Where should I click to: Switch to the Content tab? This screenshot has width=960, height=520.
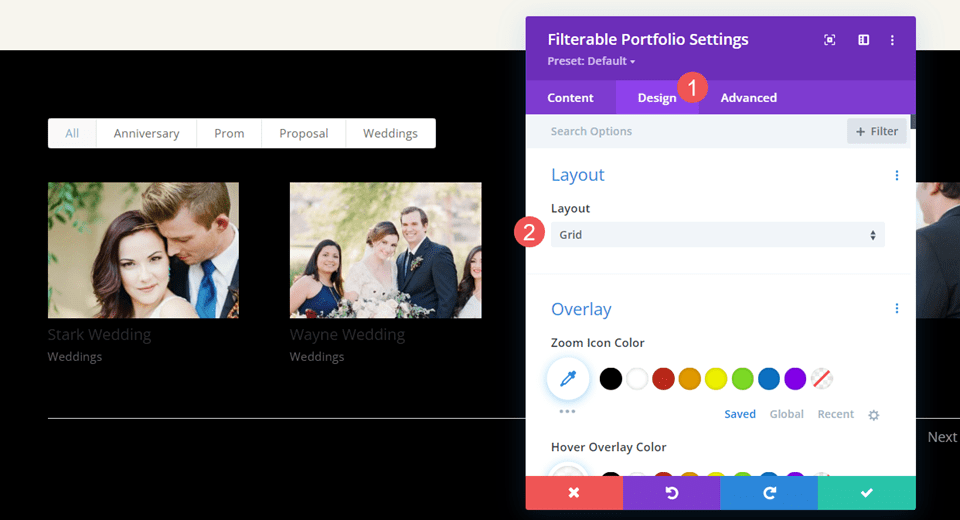point(570,98)
